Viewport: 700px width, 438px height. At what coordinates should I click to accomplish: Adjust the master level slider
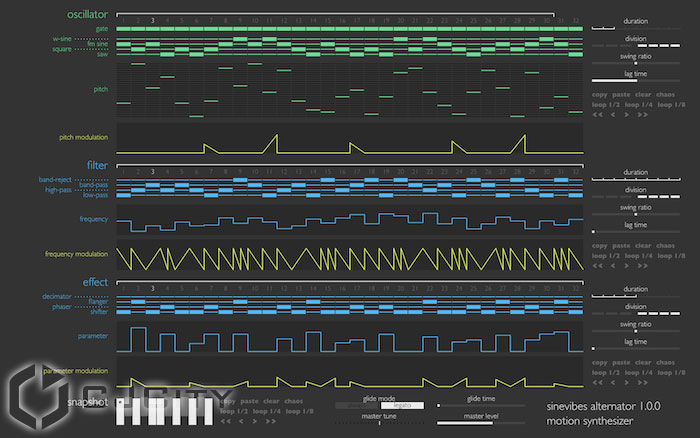481,423
